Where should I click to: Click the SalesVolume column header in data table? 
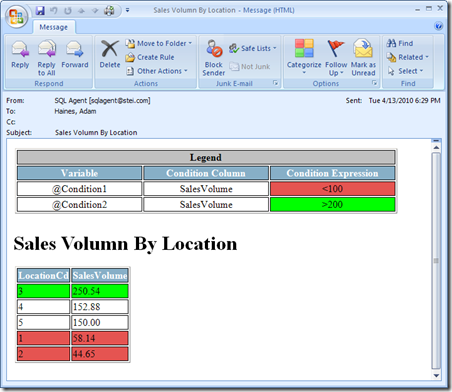[100, 275]
